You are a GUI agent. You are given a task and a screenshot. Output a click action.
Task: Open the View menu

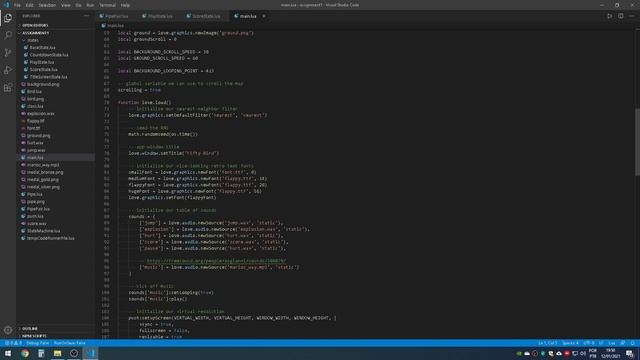pyautogui.click(x=66, y=5)
